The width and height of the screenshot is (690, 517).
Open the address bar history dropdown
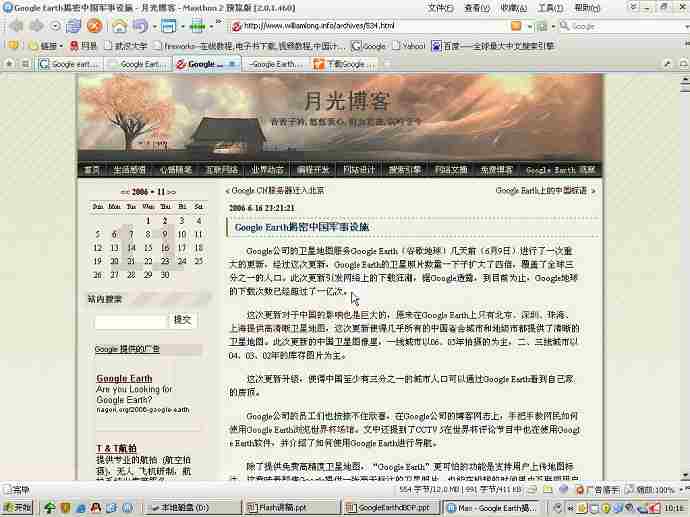(x=530, y=27)
